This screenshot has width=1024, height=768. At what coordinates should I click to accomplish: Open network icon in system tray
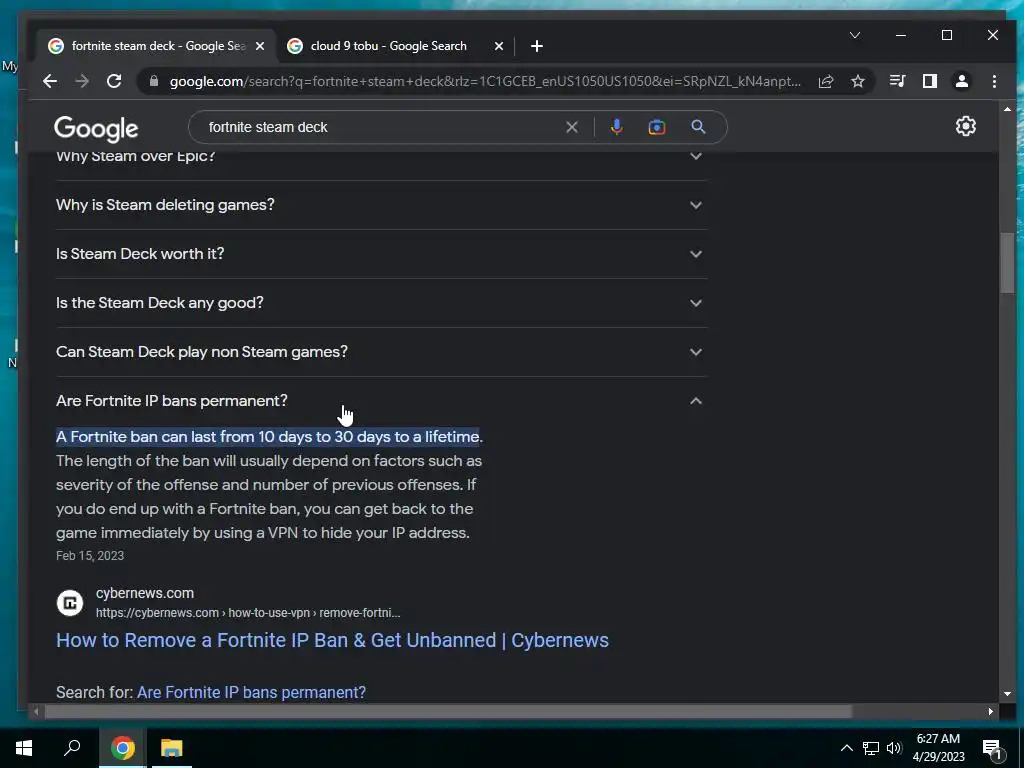tap(871, 748)
